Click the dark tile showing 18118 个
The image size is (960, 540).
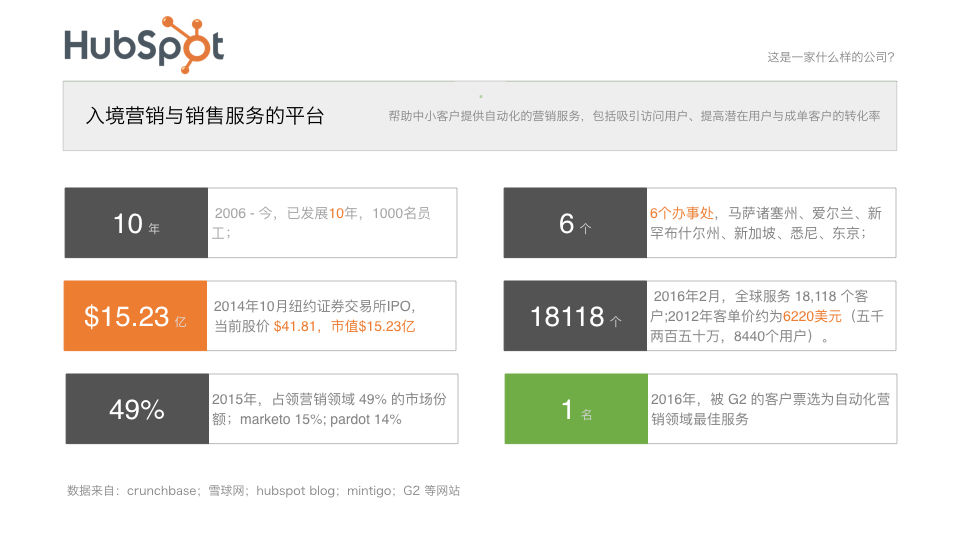tap(575, 316)
